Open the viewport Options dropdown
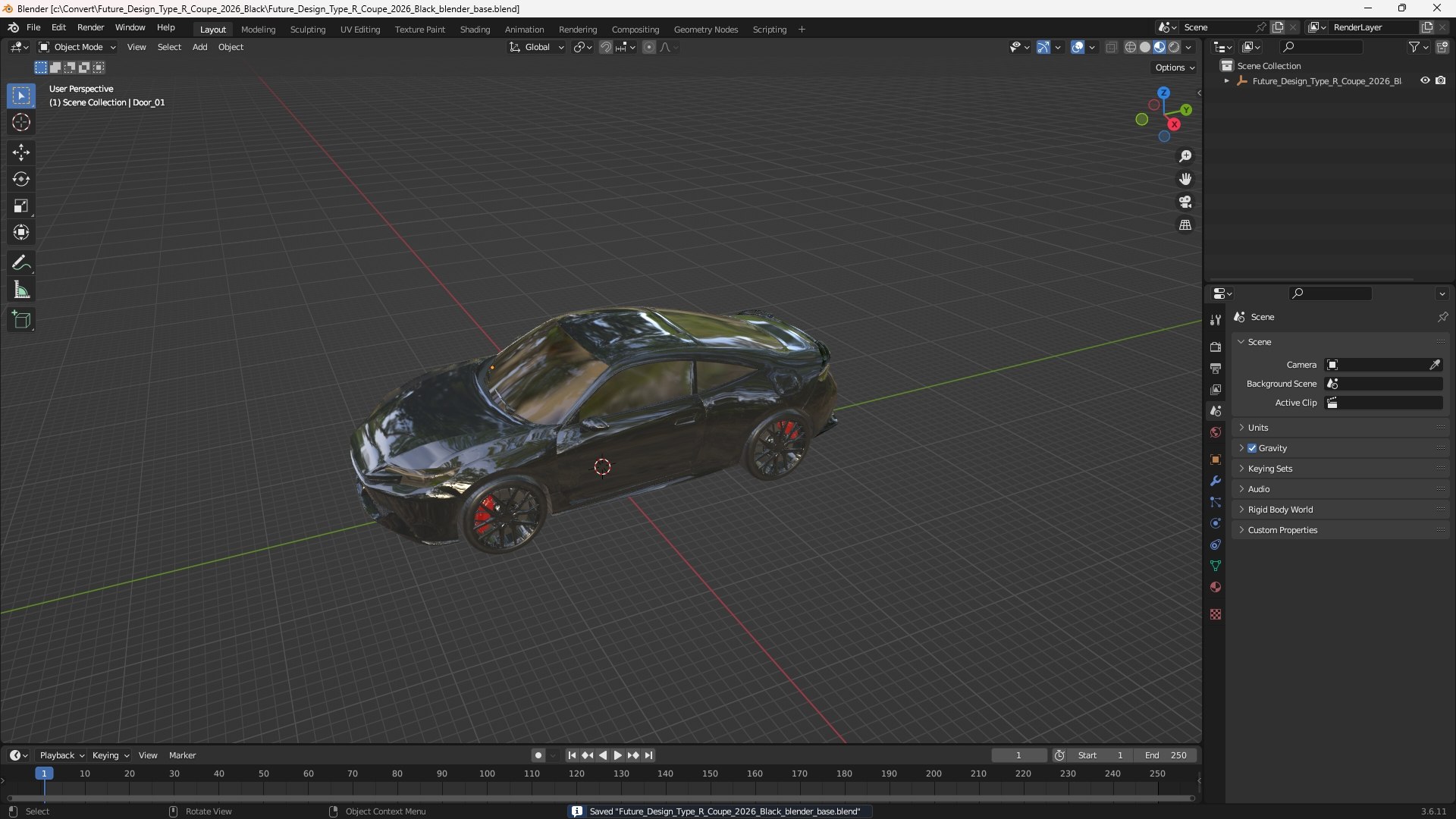The image size is (1456, 819). click(x=1175, y=67)
